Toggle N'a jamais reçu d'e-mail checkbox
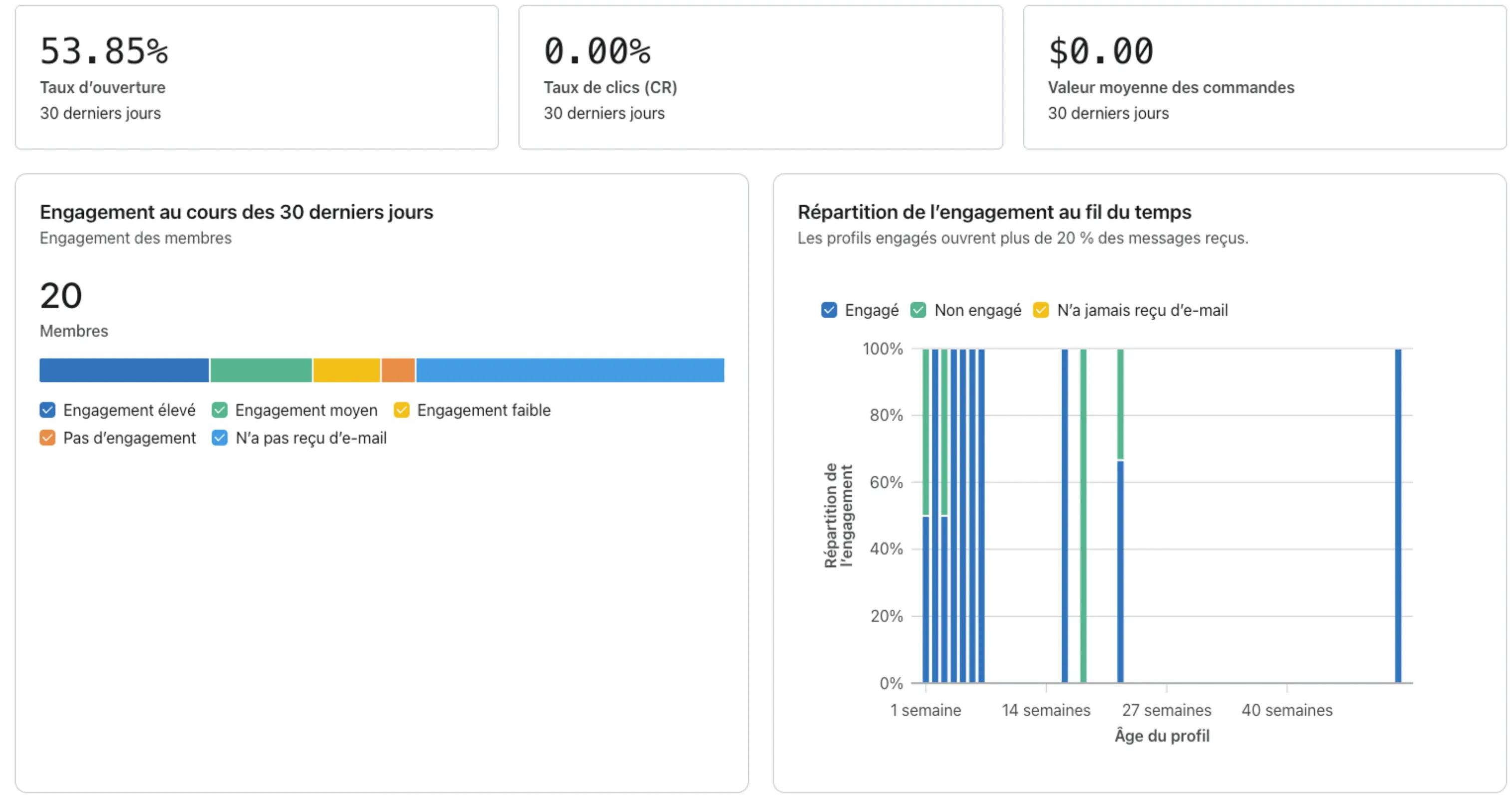The height and width of the screenshot is (799, 1512). [x=1041, y=310]
